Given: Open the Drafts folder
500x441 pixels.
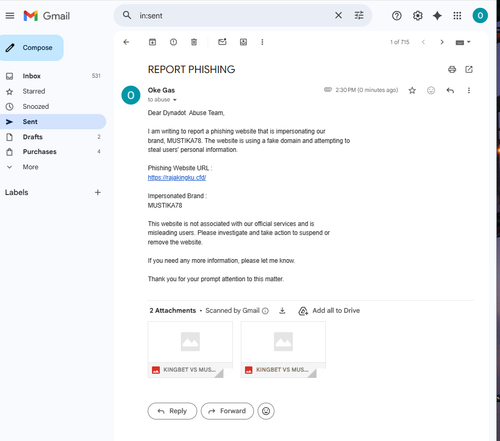Looking at the screenshot, I should coord(53,137).
